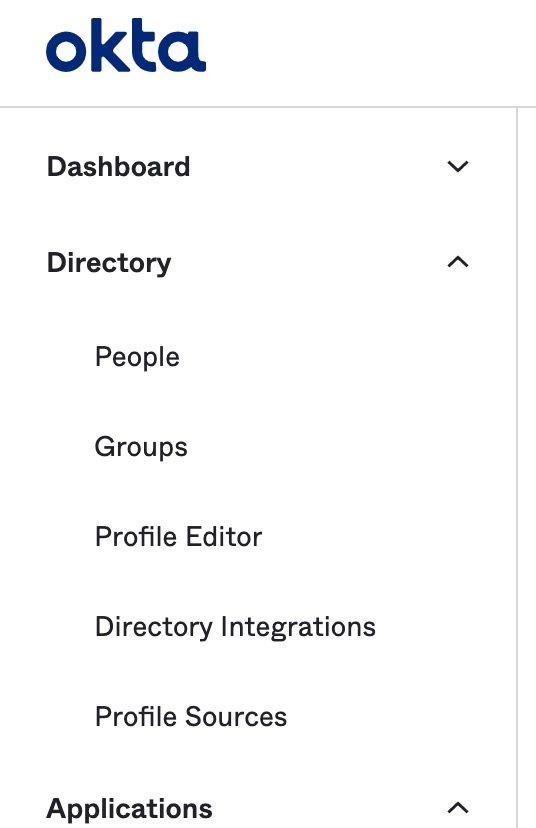536x828 pixels.
Task: Click the upward arrow beside Directory
Action: coord(458,262)
